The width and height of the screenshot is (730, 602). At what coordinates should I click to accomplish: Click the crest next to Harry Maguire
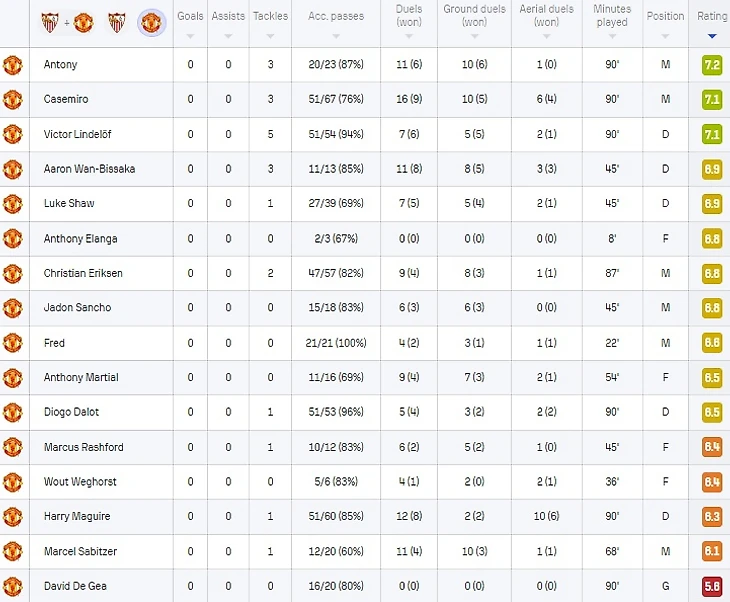13,516
